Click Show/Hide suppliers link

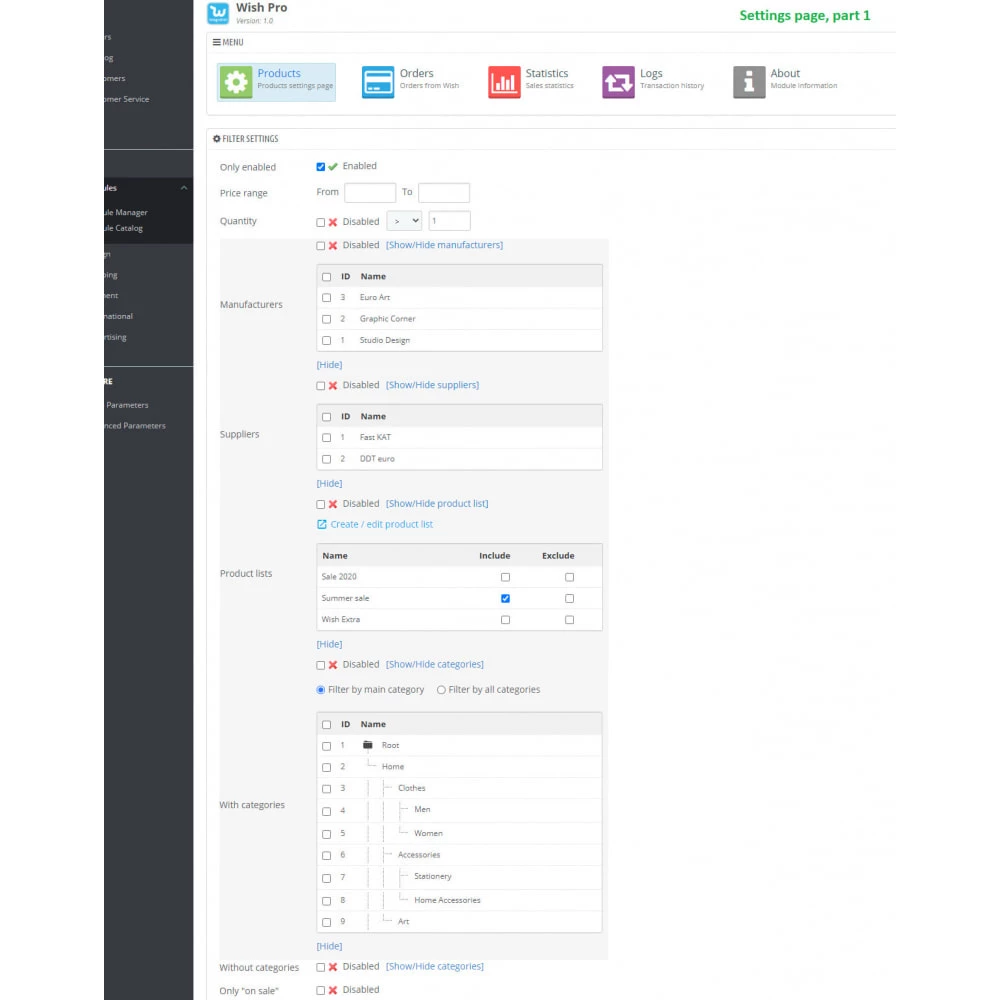coord(432,385)
